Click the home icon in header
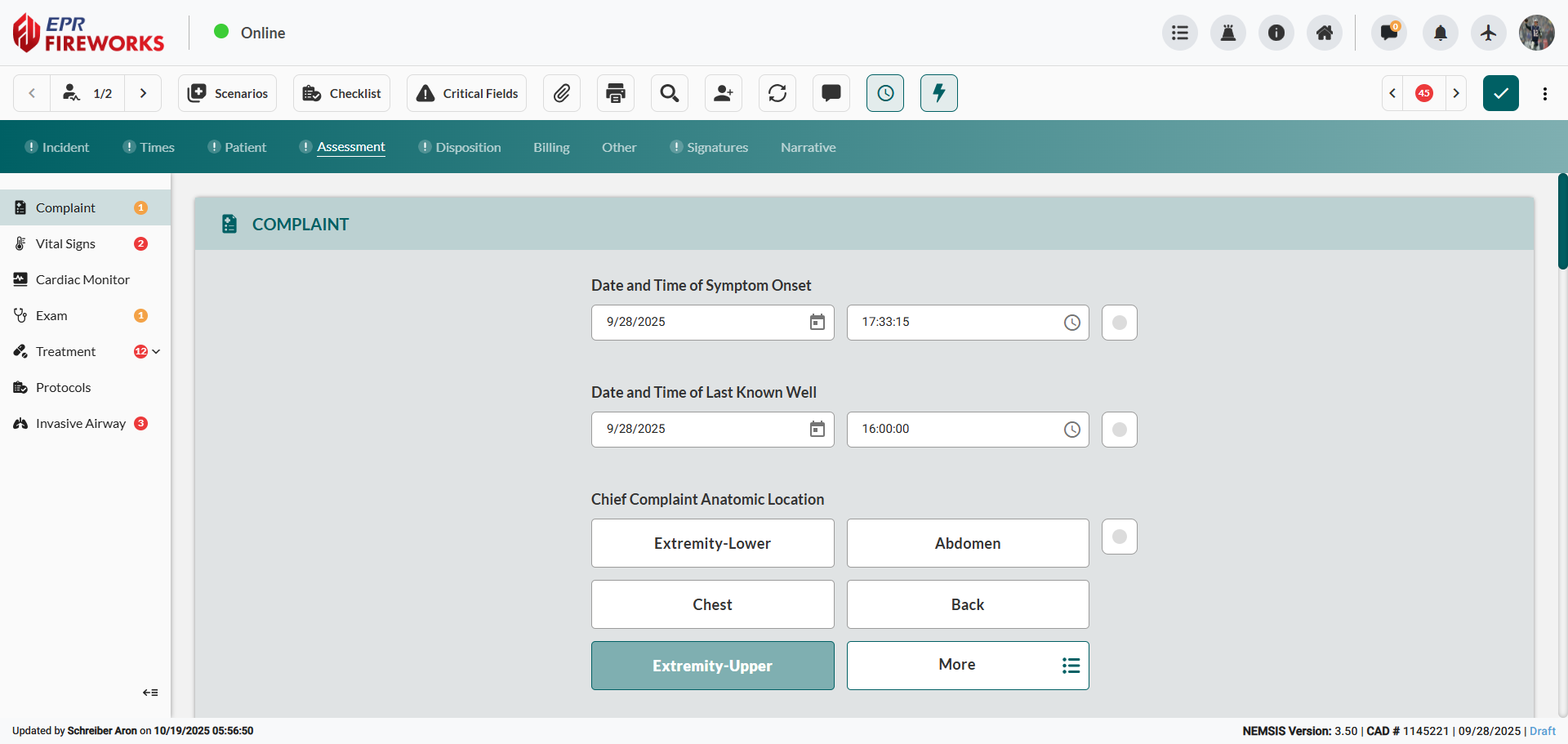This screenshot has width=1568, height=744. [x=1325, y=33]
